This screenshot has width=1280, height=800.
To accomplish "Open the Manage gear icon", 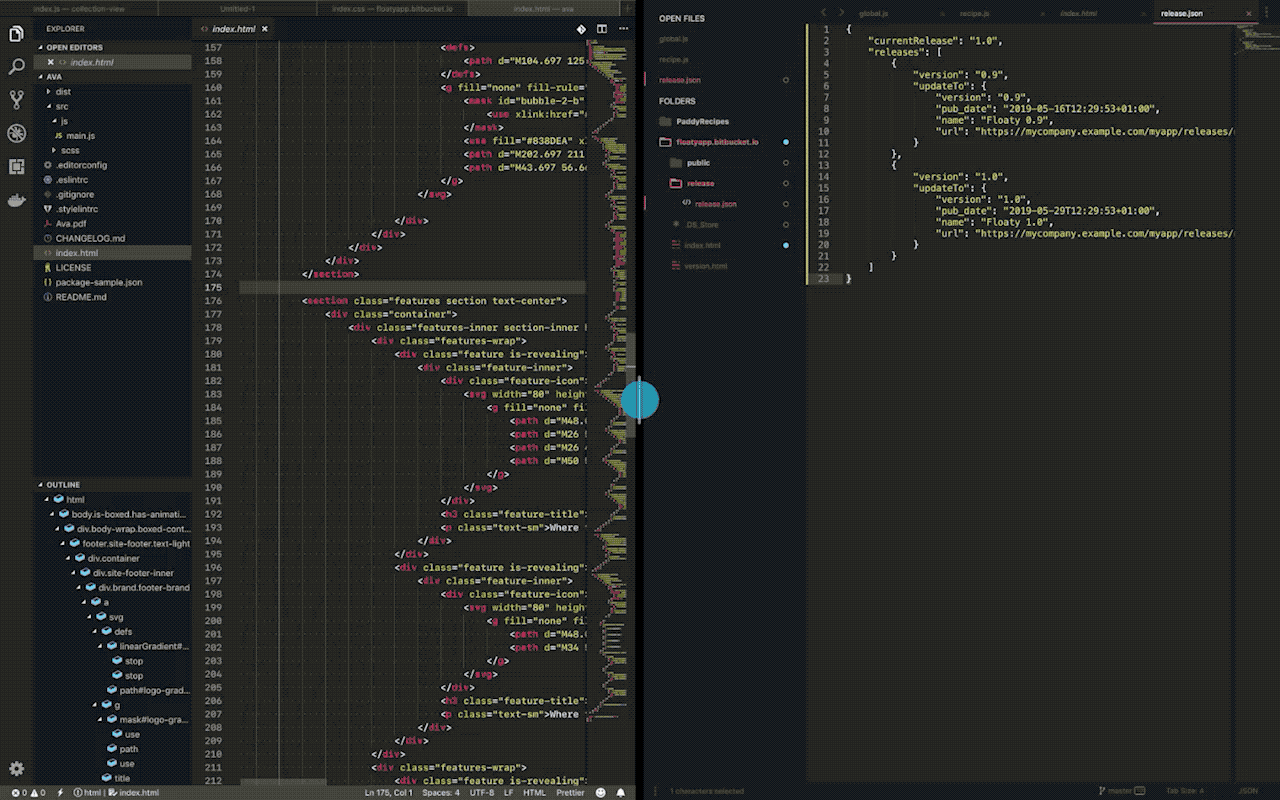I will pyautogui.click(x=16, y=768).
